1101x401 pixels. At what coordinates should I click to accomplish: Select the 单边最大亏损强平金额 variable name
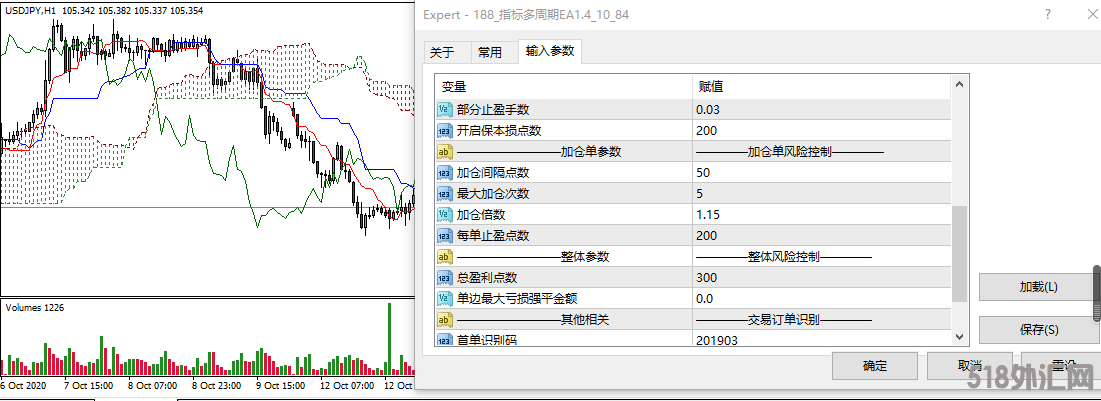[x=517, y=299]
